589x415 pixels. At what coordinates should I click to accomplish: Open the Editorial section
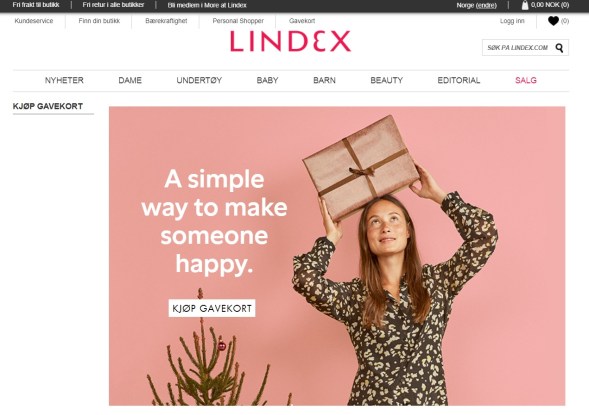pos(459,80)
